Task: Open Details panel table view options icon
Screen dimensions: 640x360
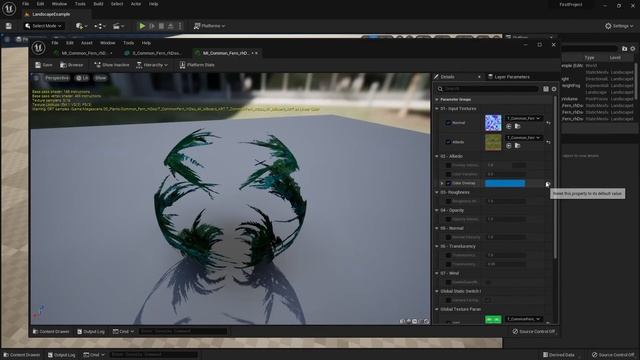Action: [546, 89]
